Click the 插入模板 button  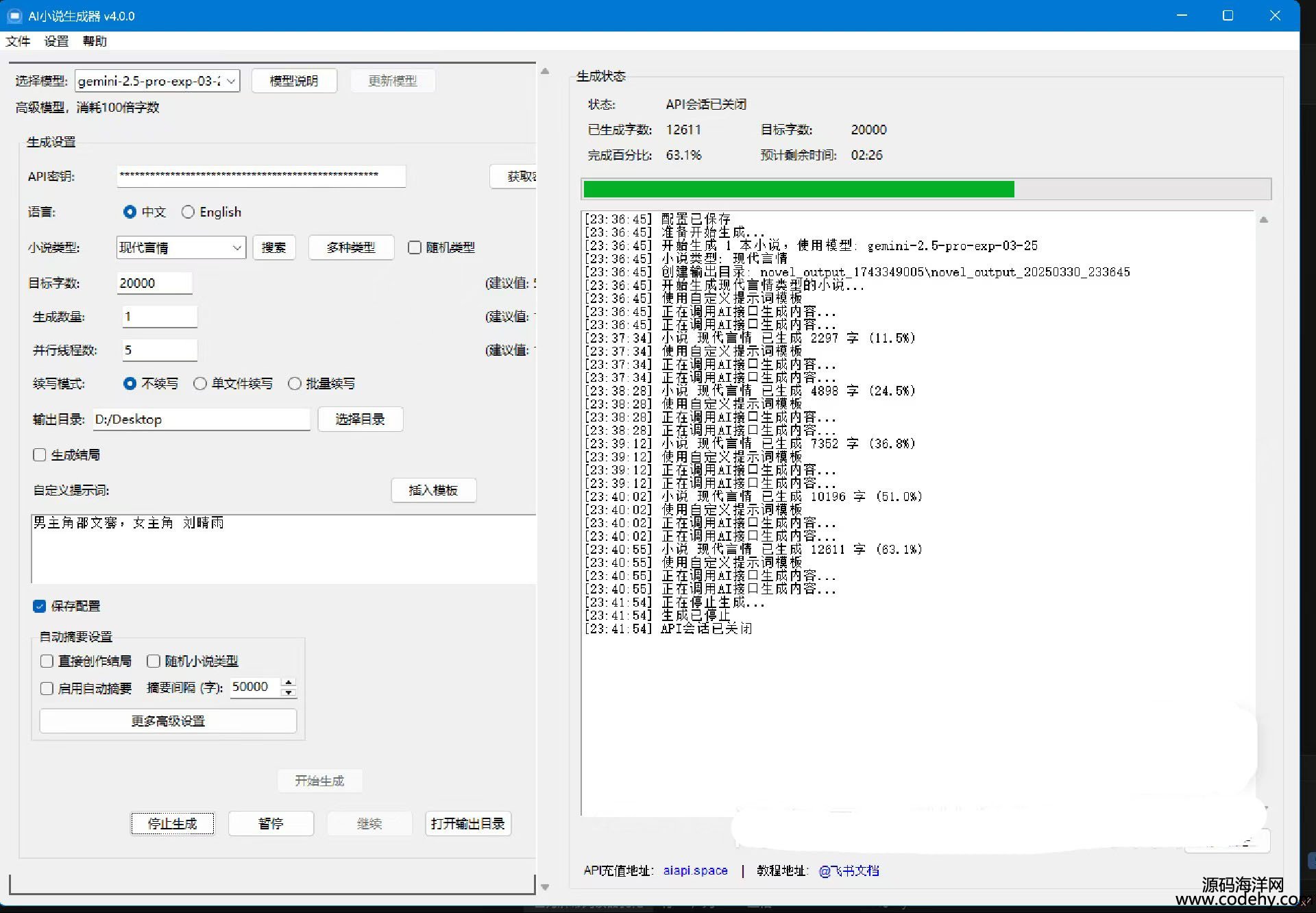433,490
